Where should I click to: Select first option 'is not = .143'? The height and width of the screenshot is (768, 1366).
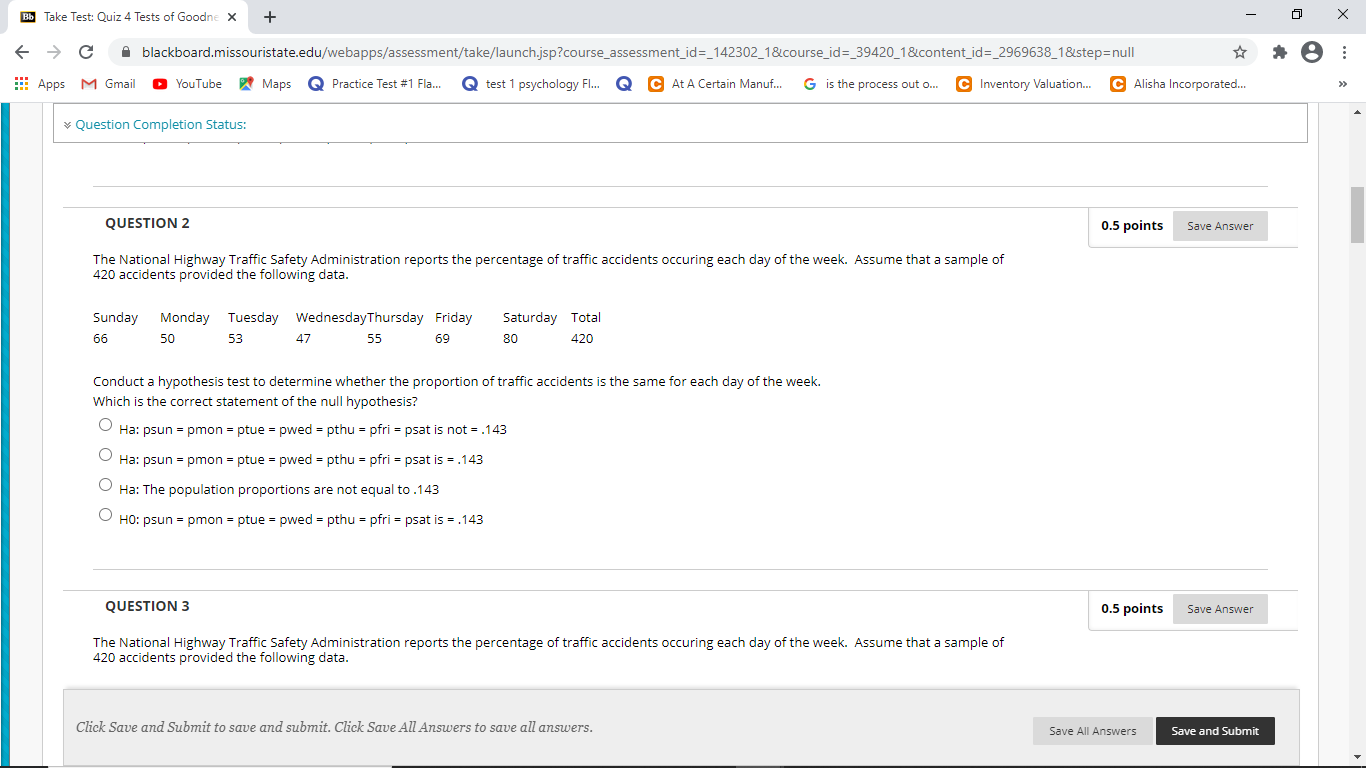(x=106, y=425)
